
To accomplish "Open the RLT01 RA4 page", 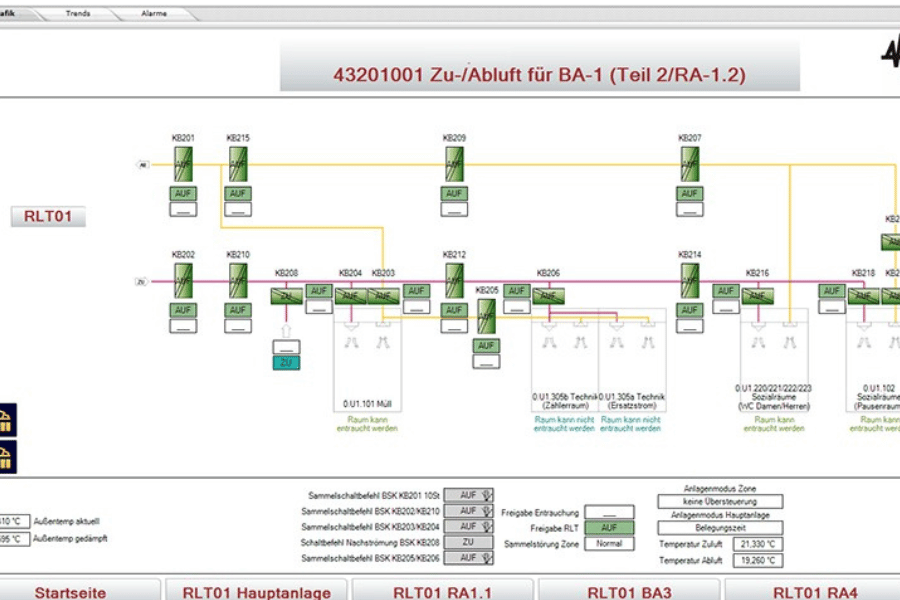I will [815, 591].
